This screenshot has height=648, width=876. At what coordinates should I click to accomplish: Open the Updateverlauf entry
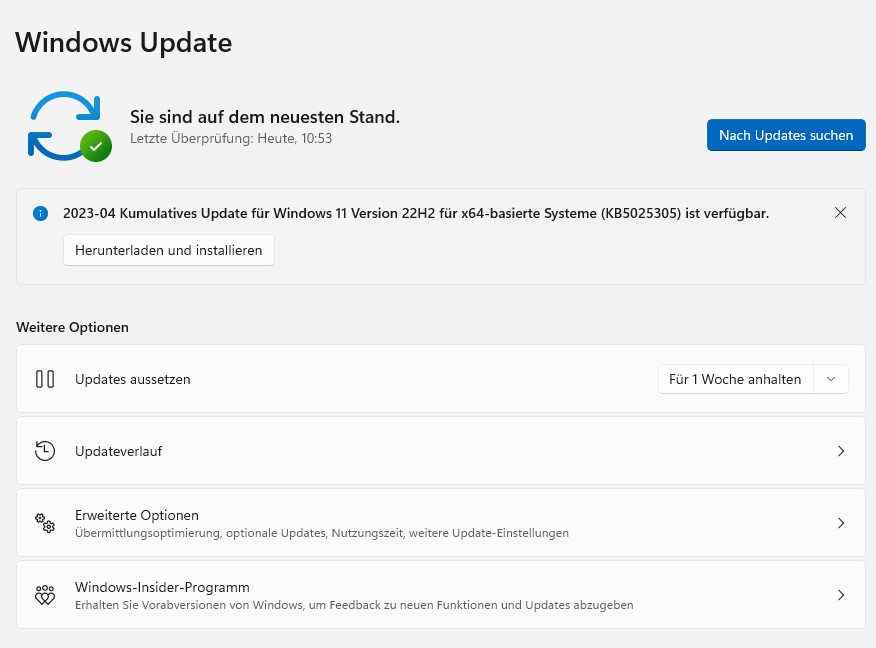(118, 451)
